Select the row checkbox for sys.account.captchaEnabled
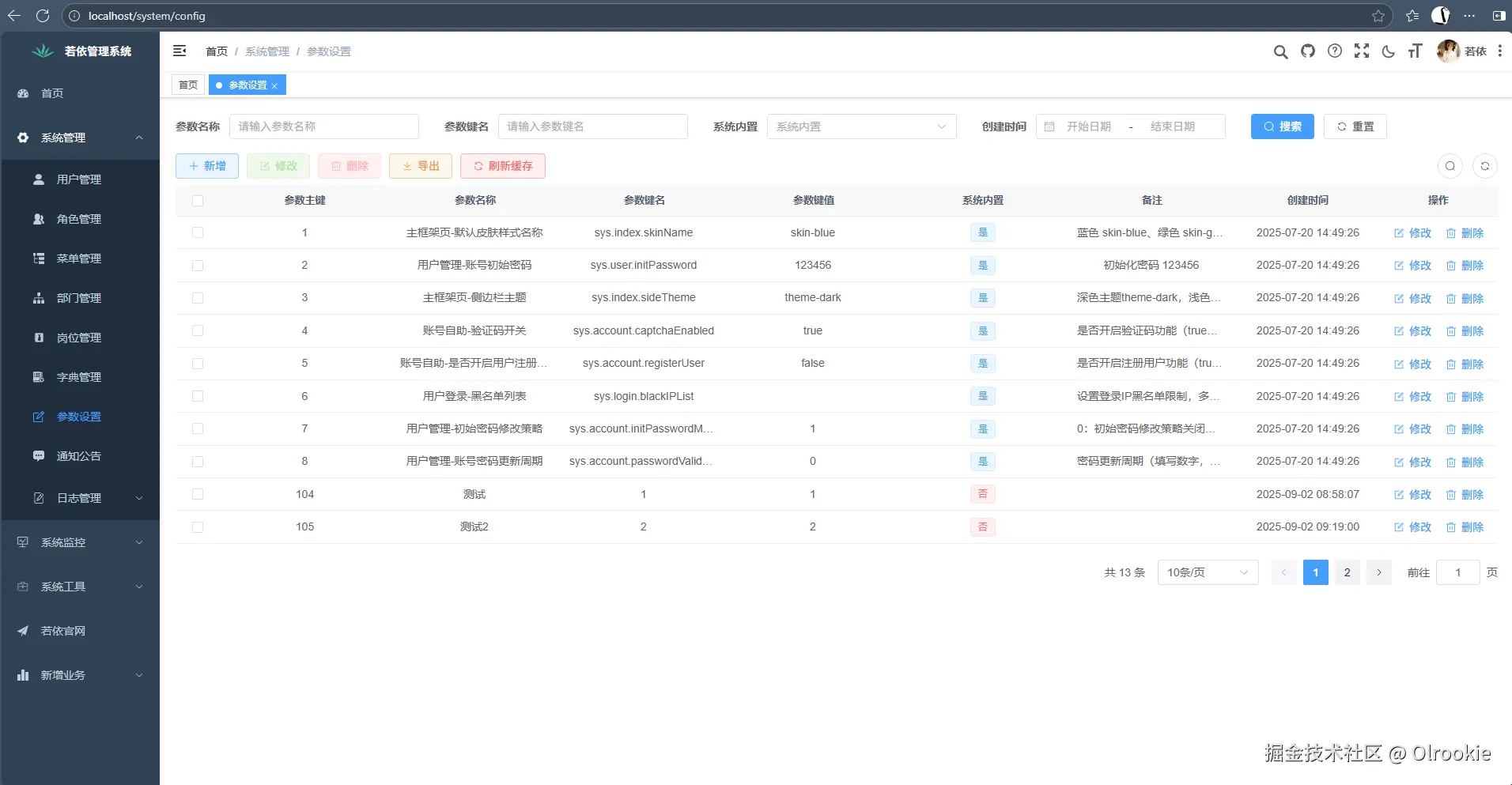The width and height of the screenshot is (1512, 785). (198, 330)
